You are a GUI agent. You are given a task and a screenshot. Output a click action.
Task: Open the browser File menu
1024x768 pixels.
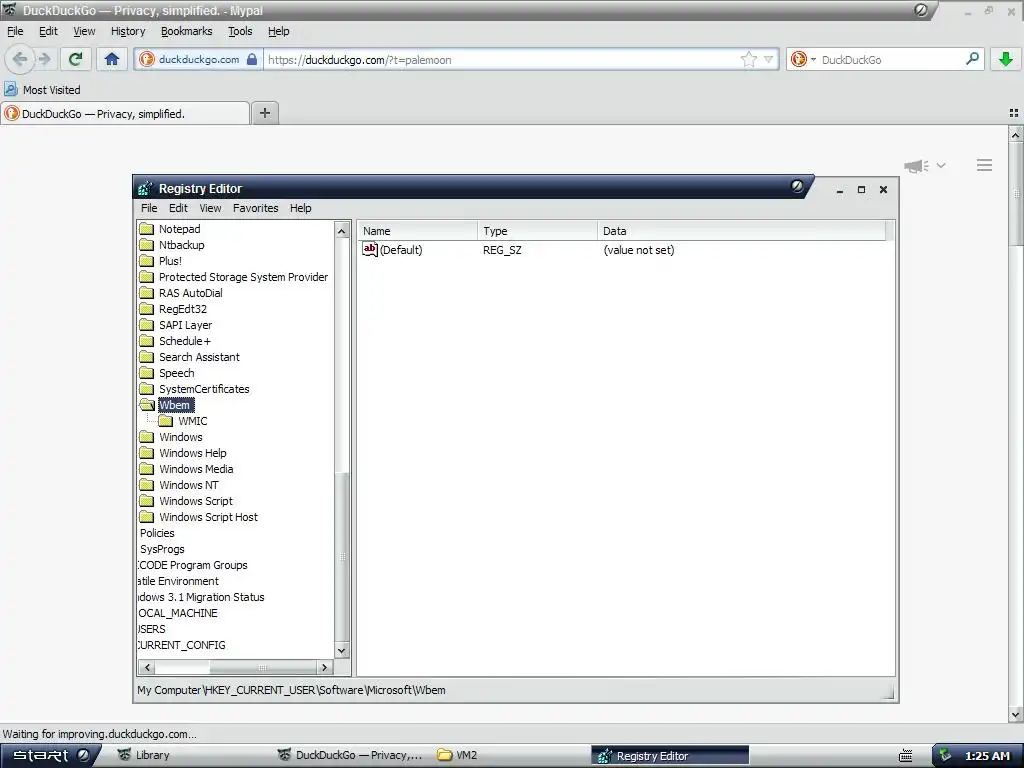click(x=15, y=31)
